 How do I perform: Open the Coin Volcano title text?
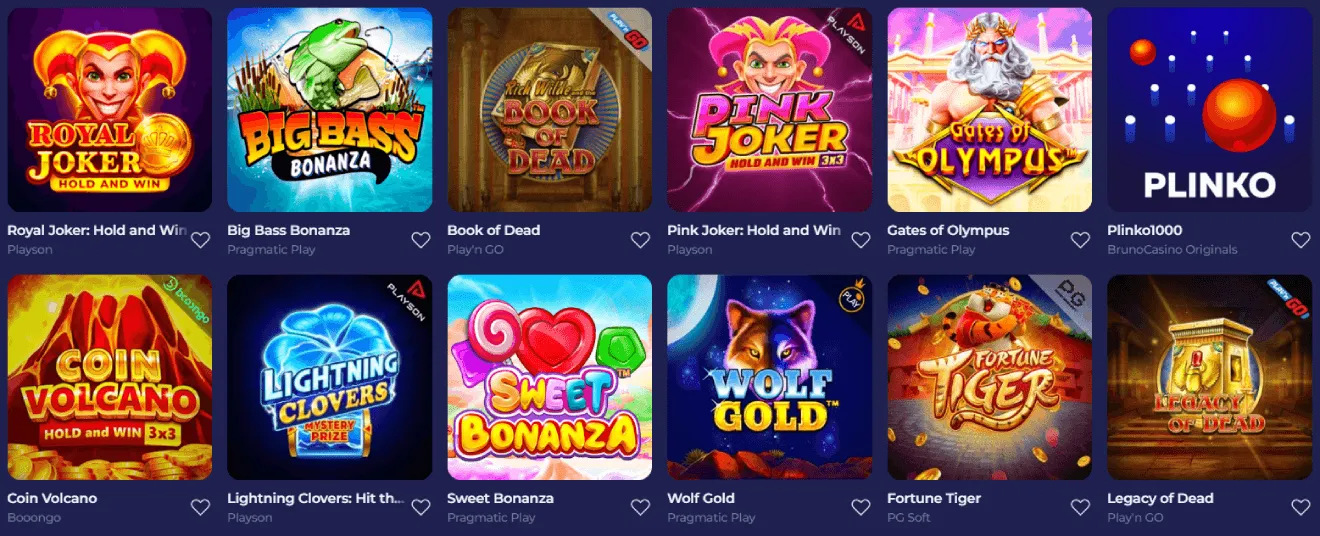tap(52, 498)
